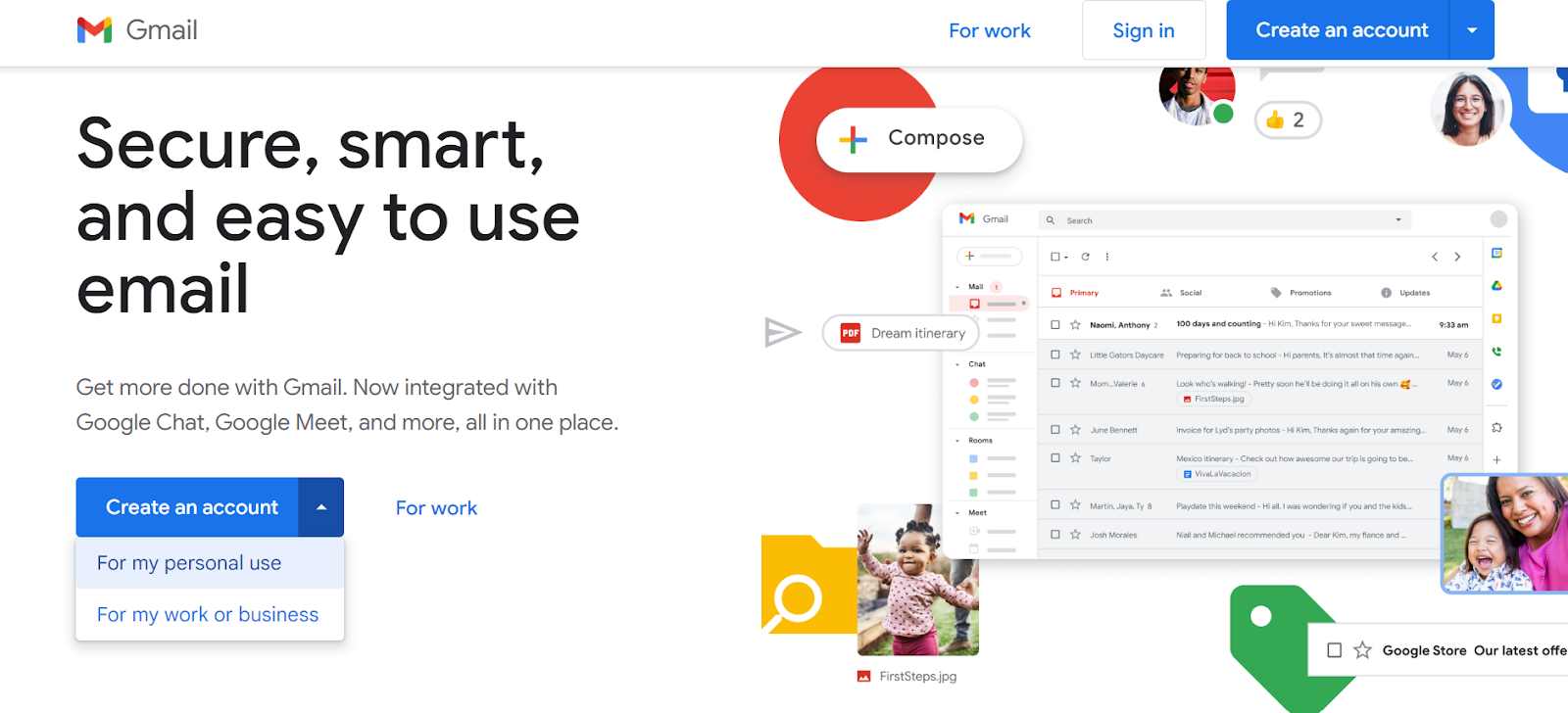Star the Little Gators Daycare email
This screenshot has width=1568, height=713.
click(1075, 355)
